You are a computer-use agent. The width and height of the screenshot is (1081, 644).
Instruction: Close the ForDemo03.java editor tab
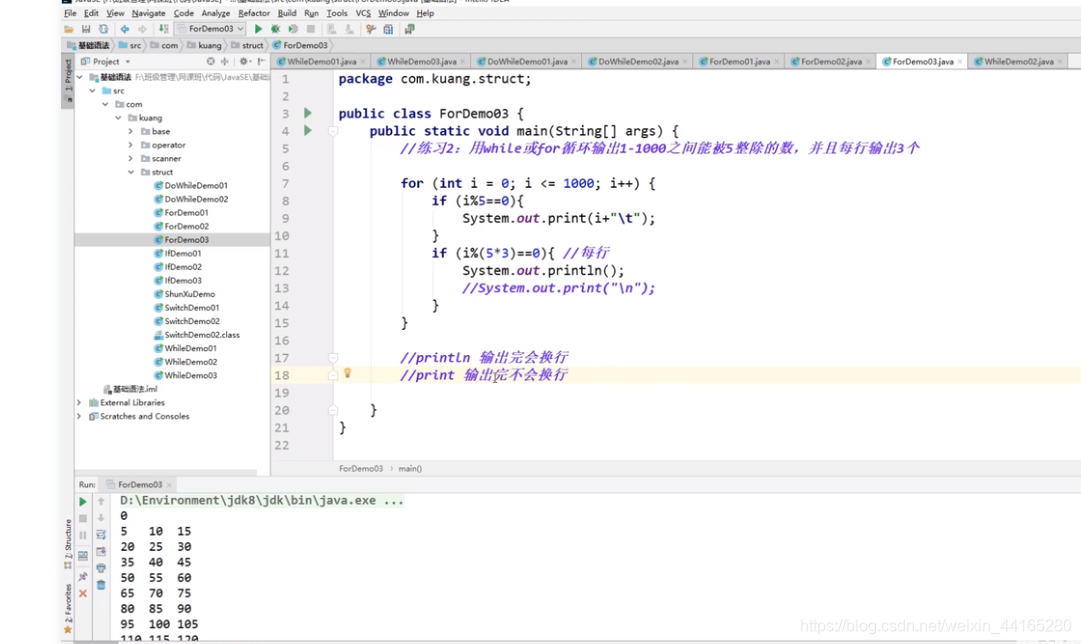(x=960, y=61)
